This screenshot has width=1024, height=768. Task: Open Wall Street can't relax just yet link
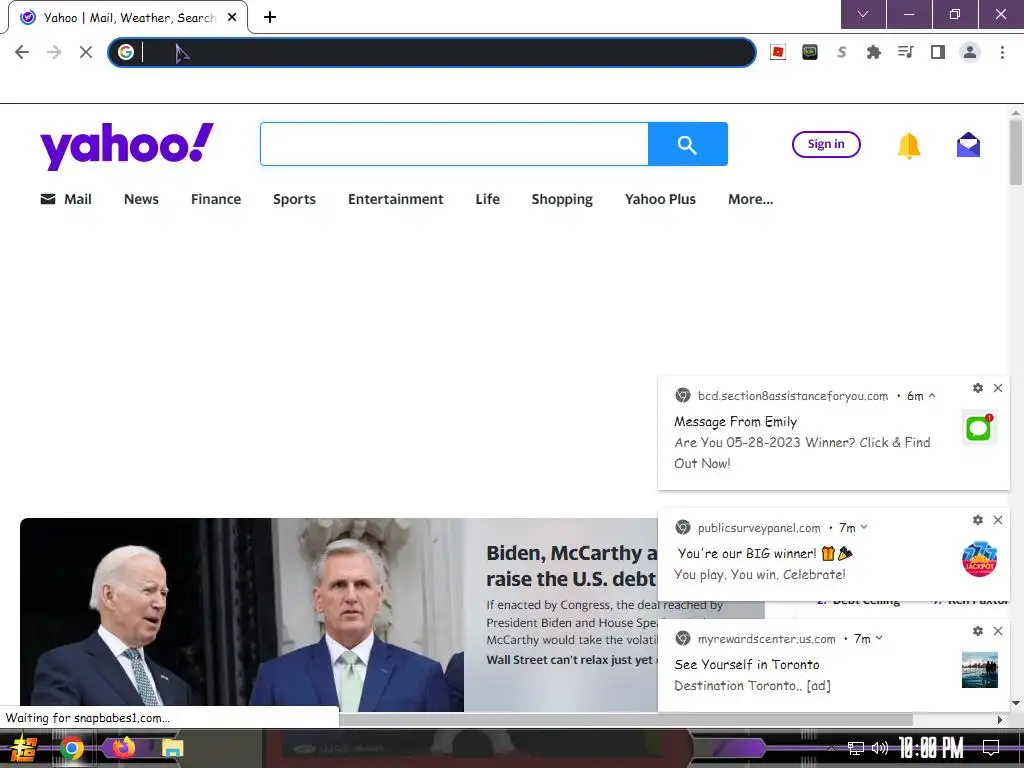[x=569, y=660]
